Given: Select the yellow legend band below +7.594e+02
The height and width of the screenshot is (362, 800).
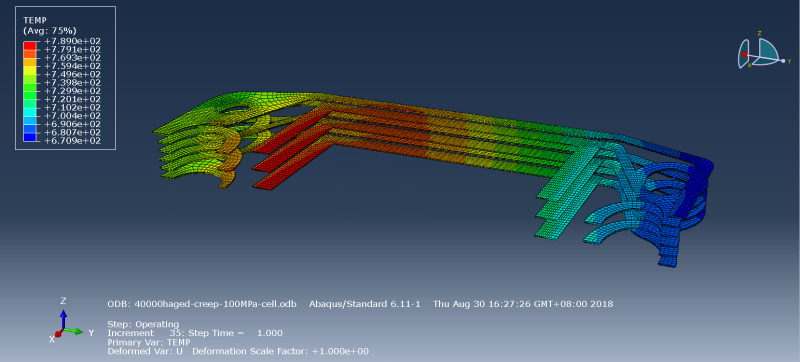Looking at the screenshot, I should point(30,70).
